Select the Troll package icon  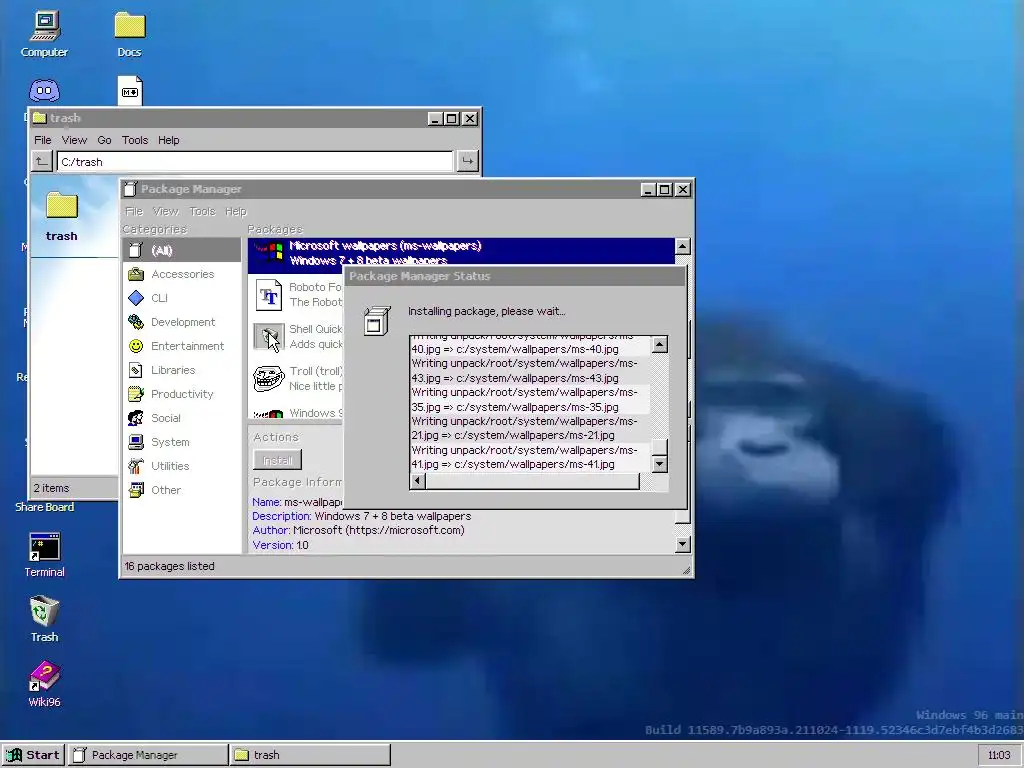click(x=268, y=379)
